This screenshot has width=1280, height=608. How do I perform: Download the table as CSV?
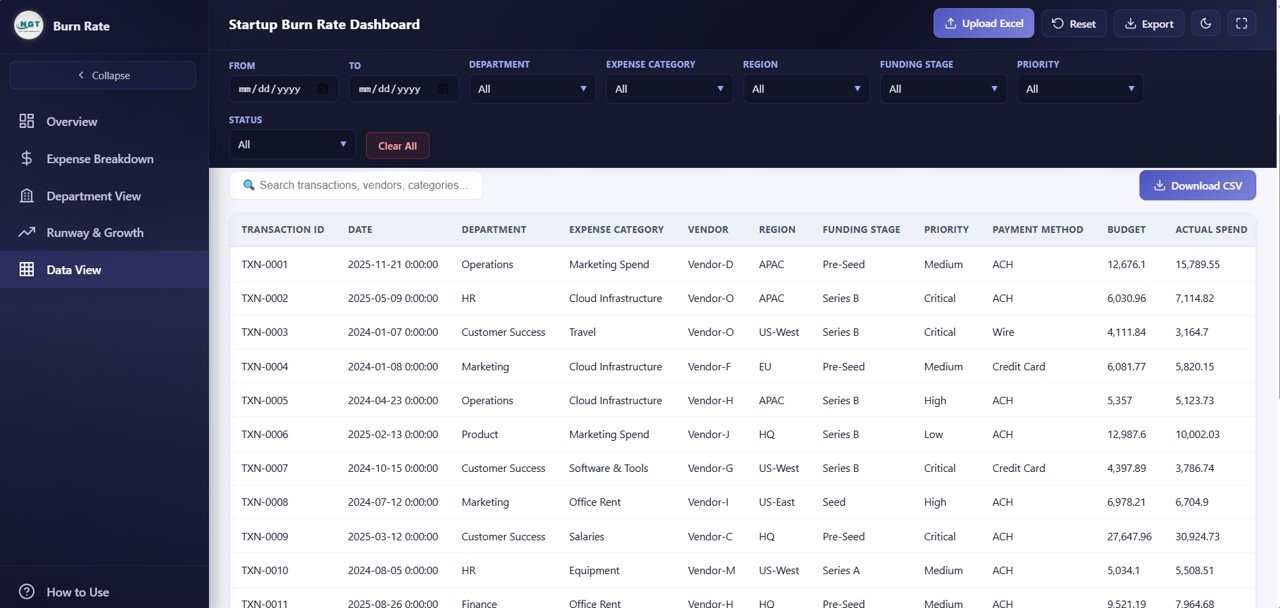click(x=1197, y=185)
